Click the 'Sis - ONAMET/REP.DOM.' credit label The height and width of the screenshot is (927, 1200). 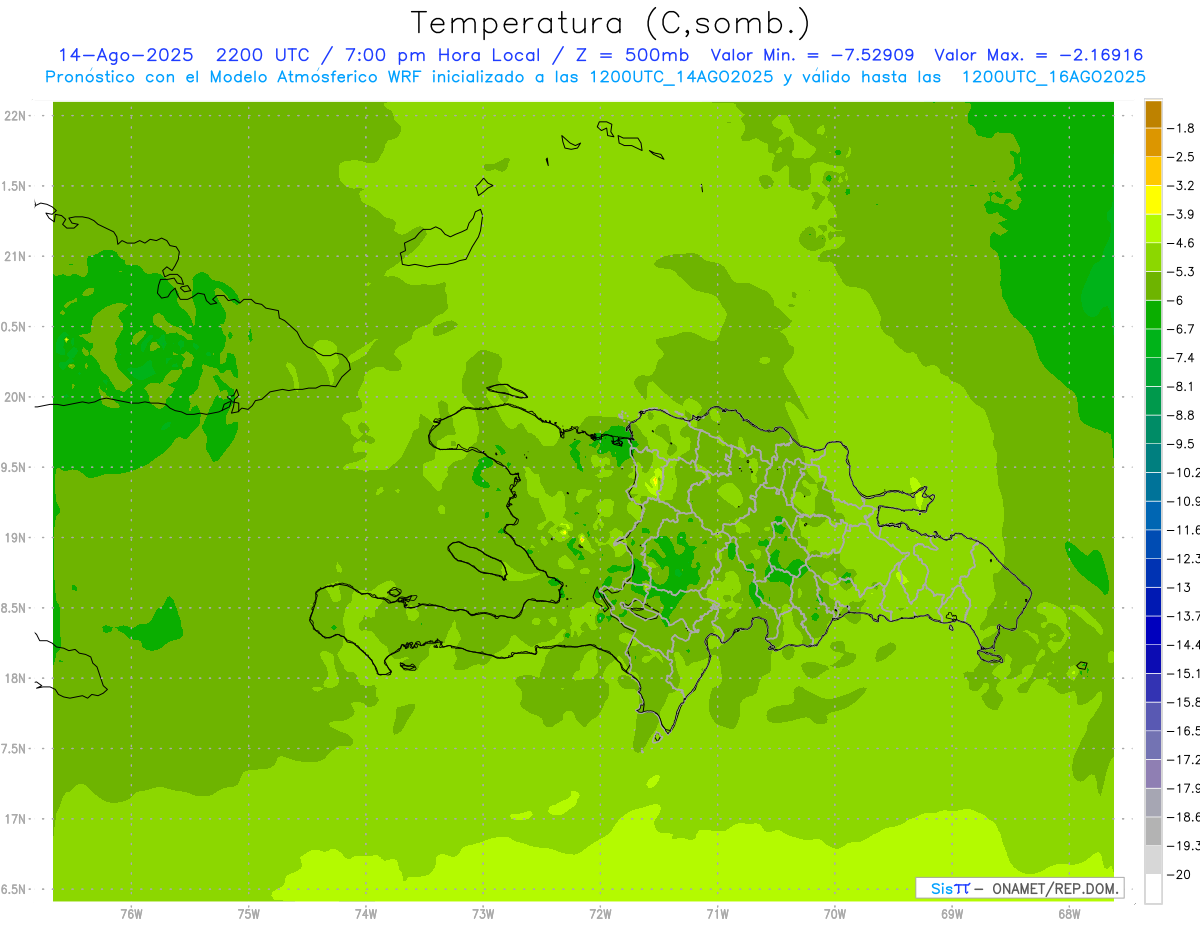pos(1020,888)
